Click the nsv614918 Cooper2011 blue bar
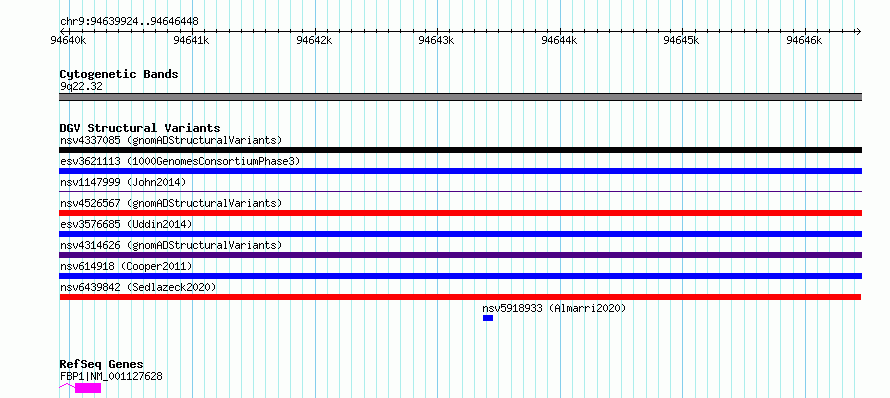Viewport: 890px width, 398px height. pos(460,276)
